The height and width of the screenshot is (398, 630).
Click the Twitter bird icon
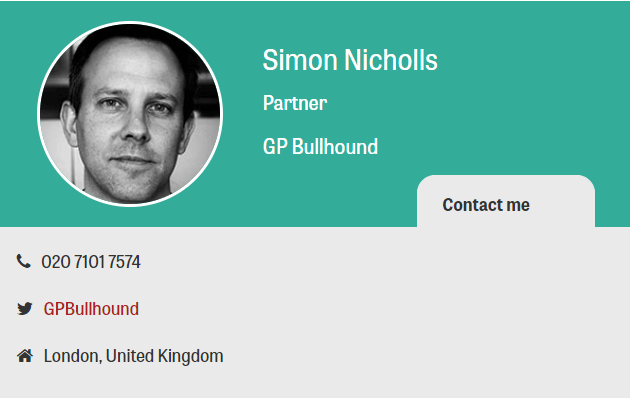tap(25, 308)
